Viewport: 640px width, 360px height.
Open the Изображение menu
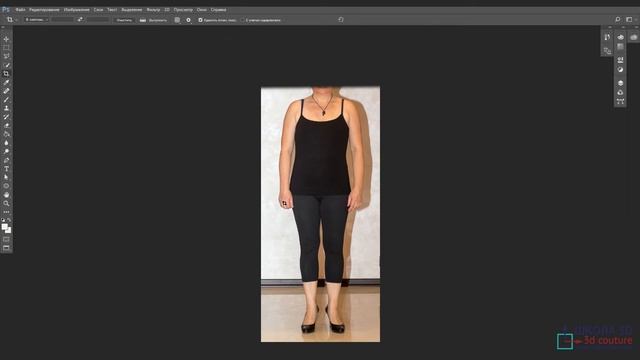76,9
